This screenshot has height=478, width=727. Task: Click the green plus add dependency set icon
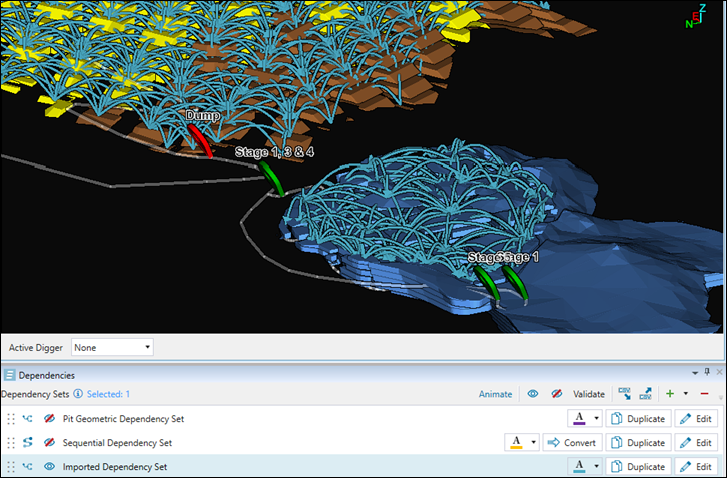click(669, 394)
